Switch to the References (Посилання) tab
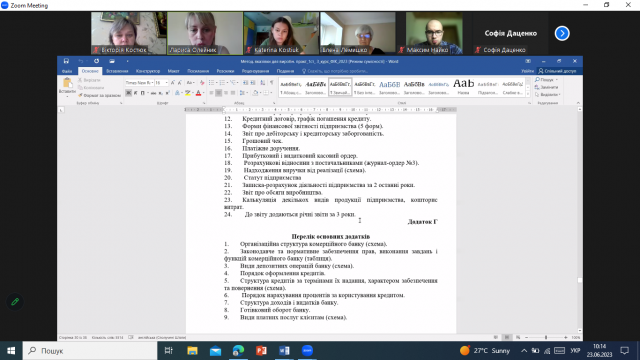This screenshot has width=640, height=360. (198, 71)
